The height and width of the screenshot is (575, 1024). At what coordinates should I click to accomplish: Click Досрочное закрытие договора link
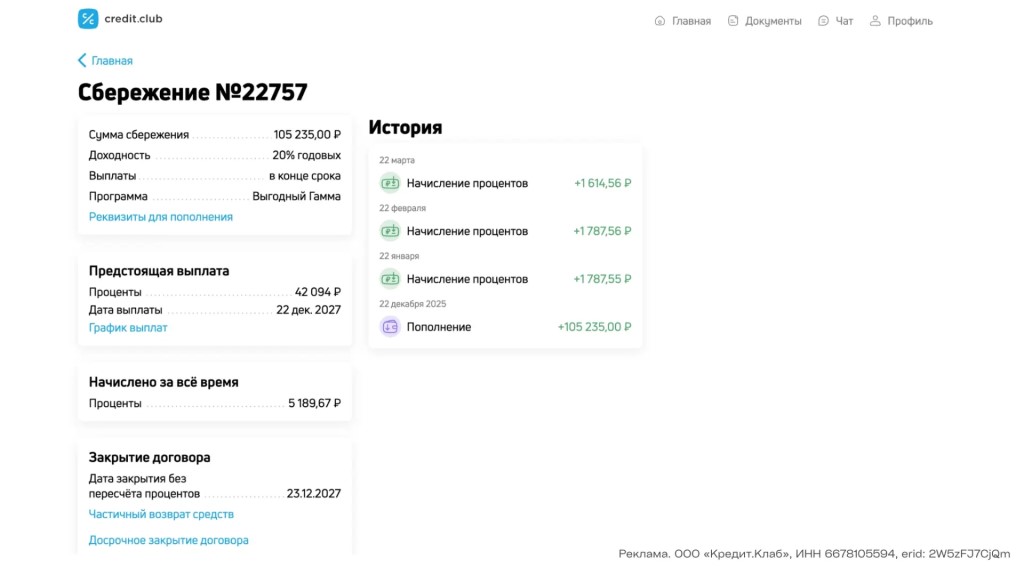[x=168, y=541]
